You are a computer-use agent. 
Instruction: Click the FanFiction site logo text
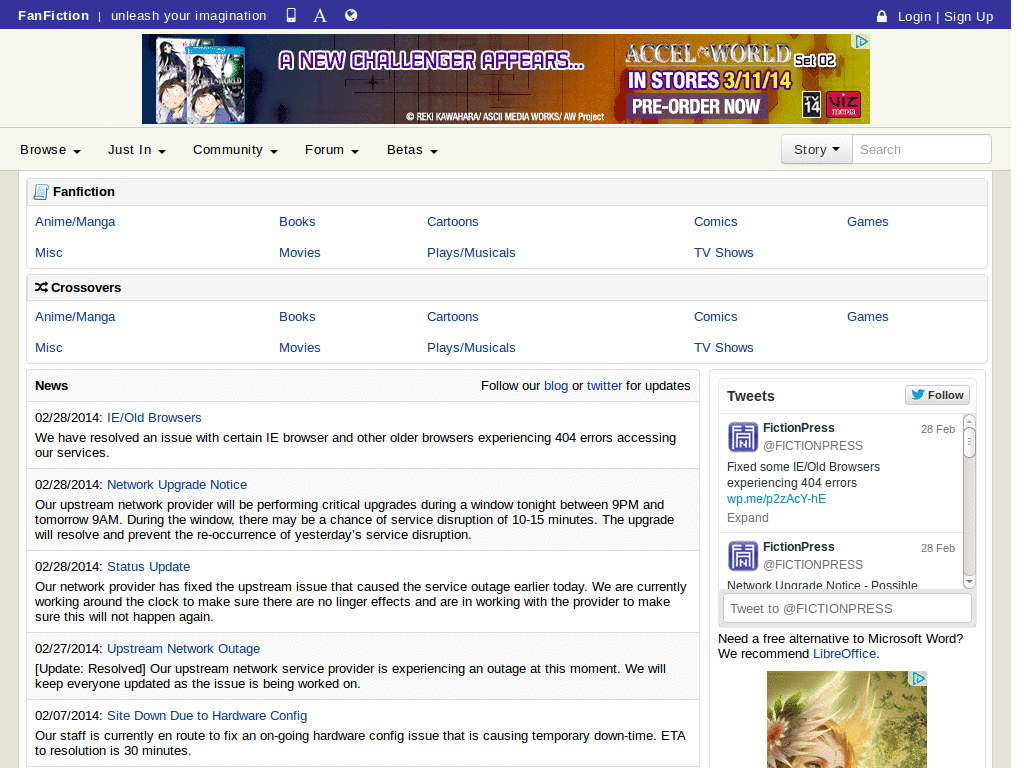[x=54, y=16]
